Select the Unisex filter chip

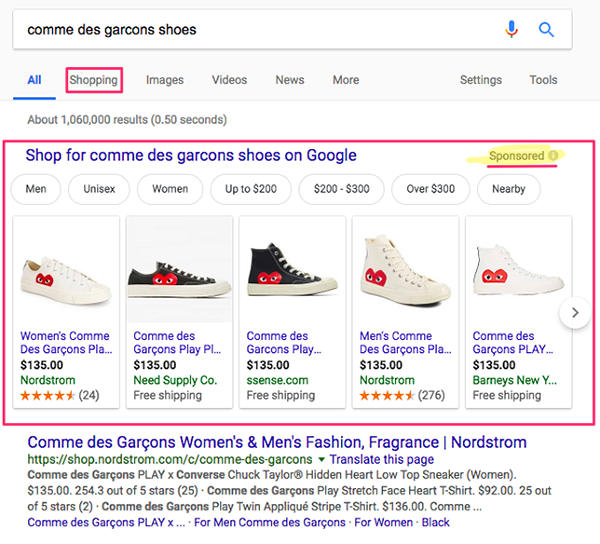coord(99,189)
